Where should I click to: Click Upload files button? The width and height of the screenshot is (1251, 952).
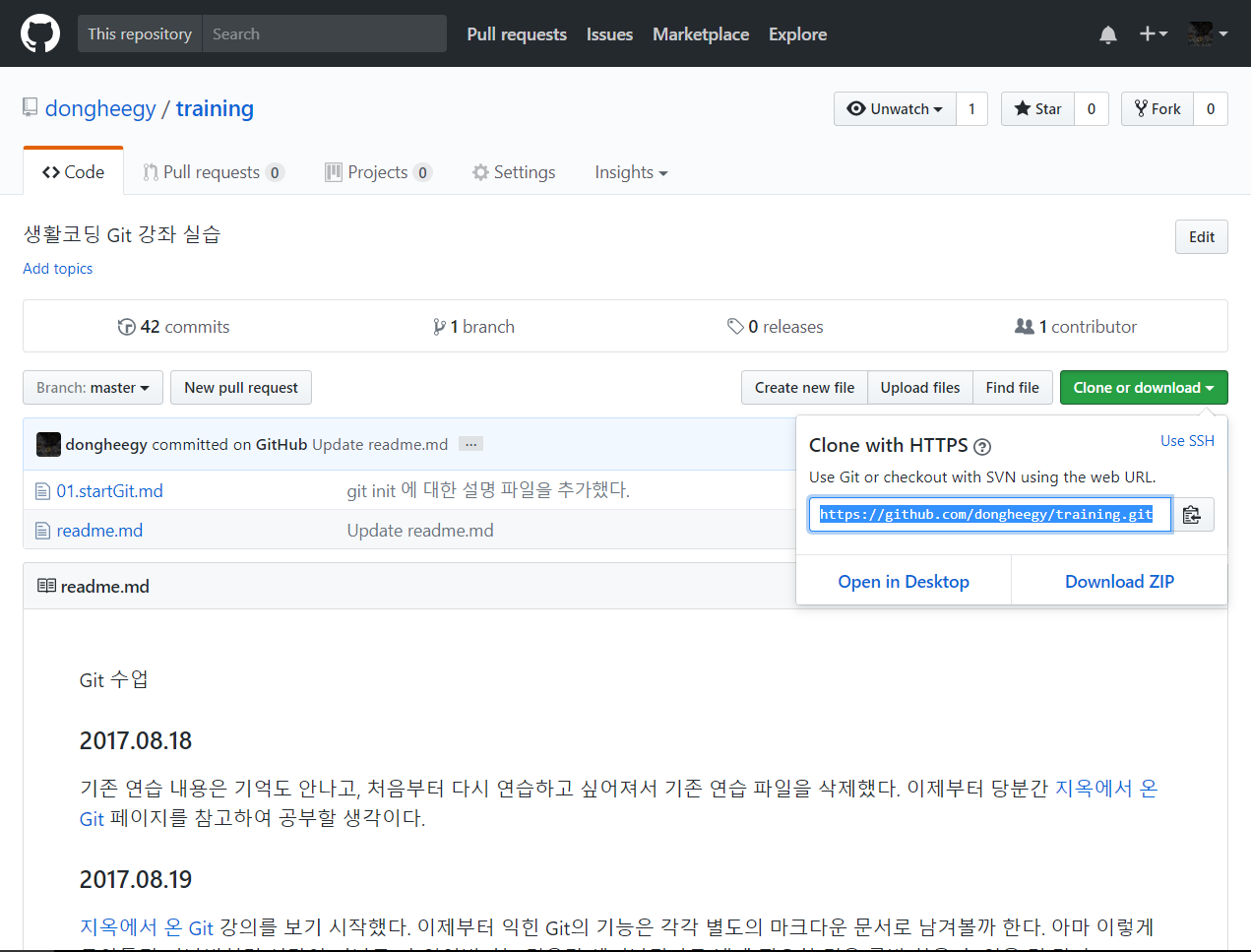coord(920,388)
